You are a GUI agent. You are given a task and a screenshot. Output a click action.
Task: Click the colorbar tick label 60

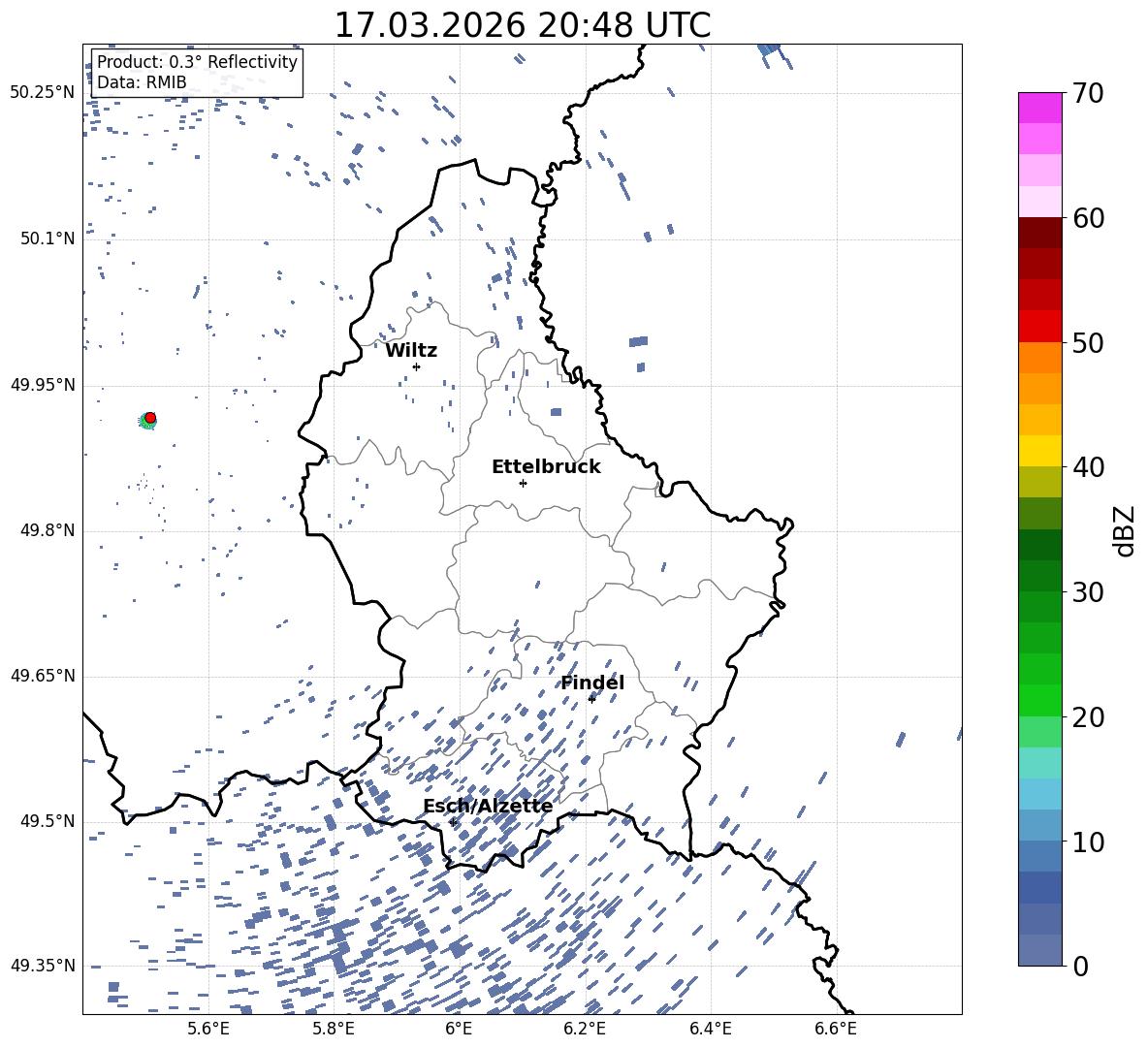coord(1088,218)
